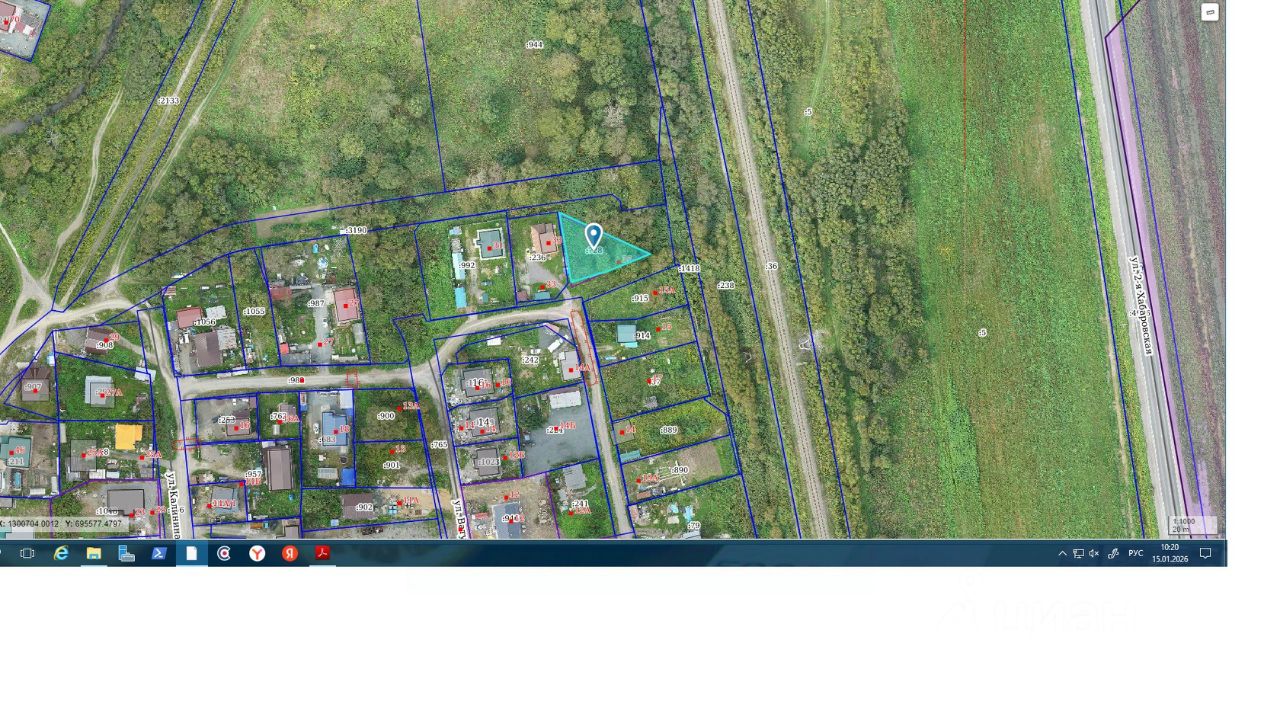Open the notification center
This screenshot has height=720, width=1280.
(1206, 553)
